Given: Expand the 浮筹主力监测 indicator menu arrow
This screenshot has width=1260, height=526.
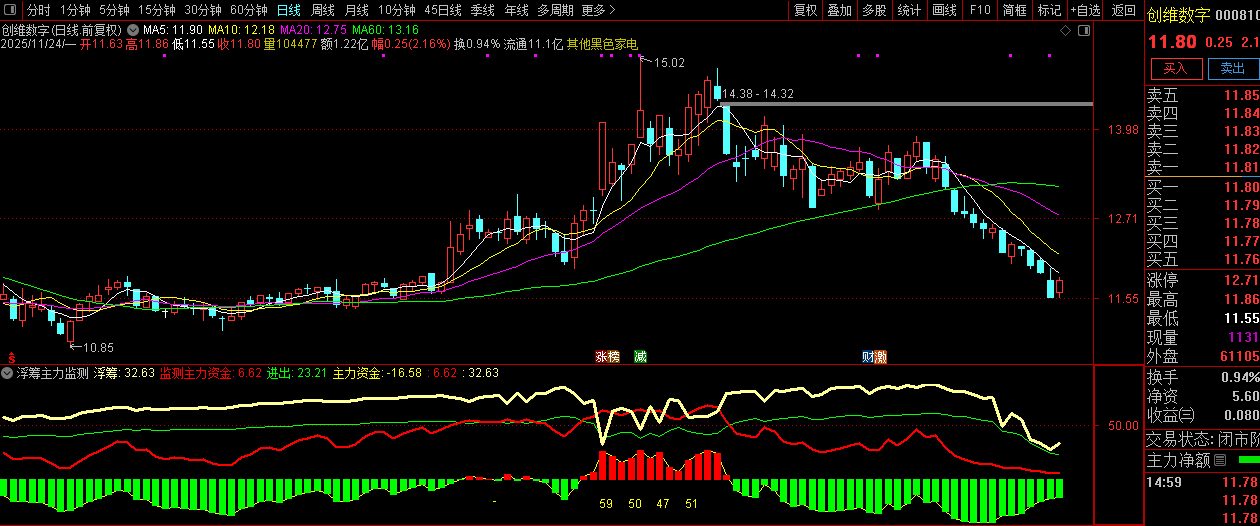Looking at the screenshot, I should (x=8, y=373).
